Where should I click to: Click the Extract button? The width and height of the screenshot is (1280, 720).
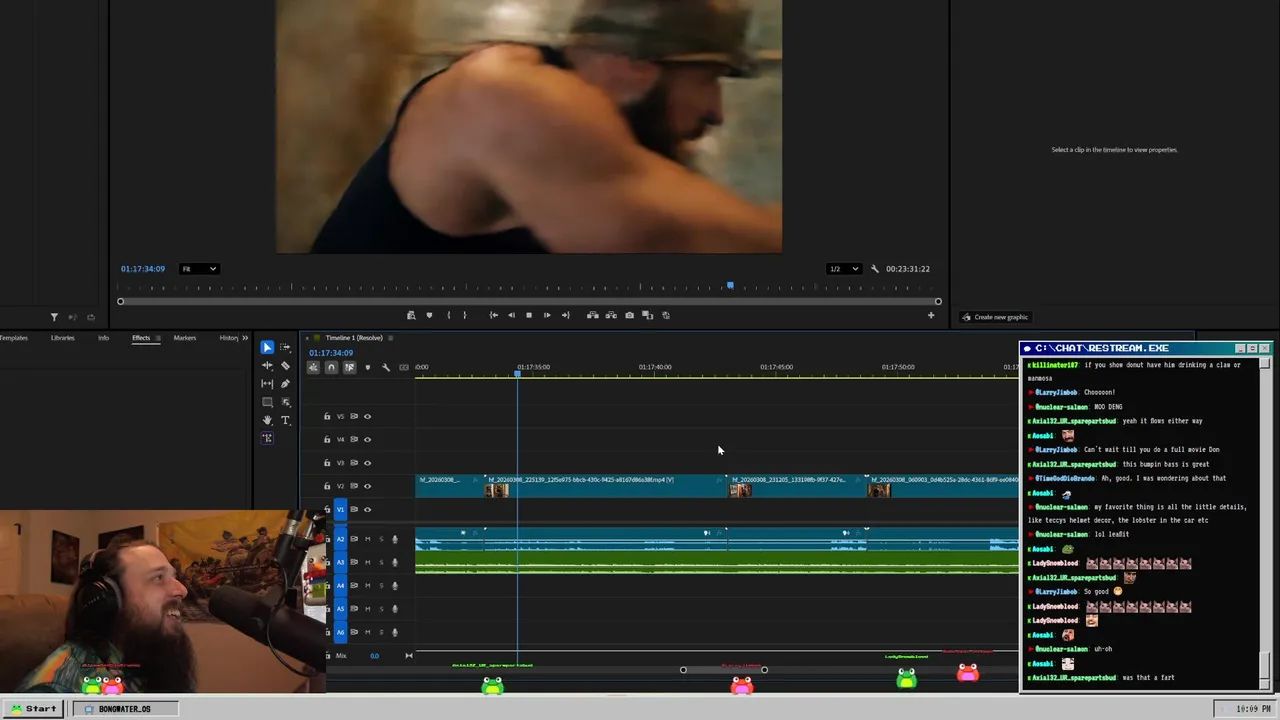[x=611, y=315]
